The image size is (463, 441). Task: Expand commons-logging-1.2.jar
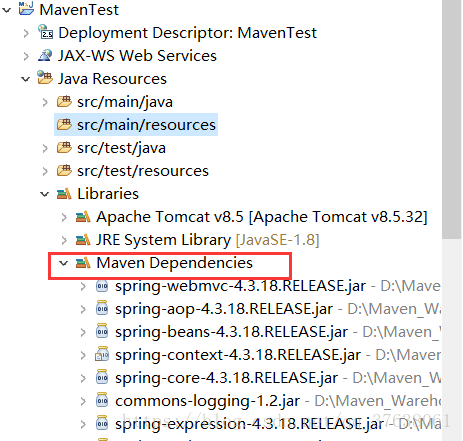pyautogui.click(x=83, y=401)
